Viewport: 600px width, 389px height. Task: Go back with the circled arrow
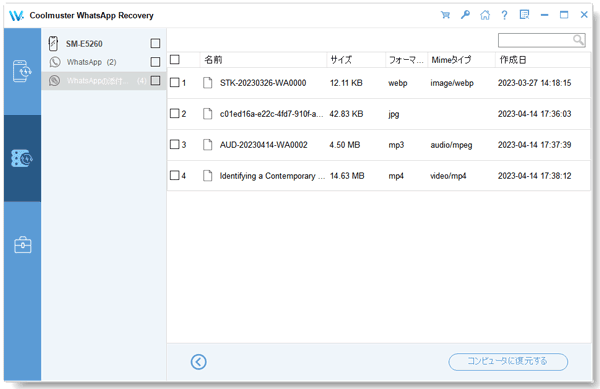coord(199,361)
